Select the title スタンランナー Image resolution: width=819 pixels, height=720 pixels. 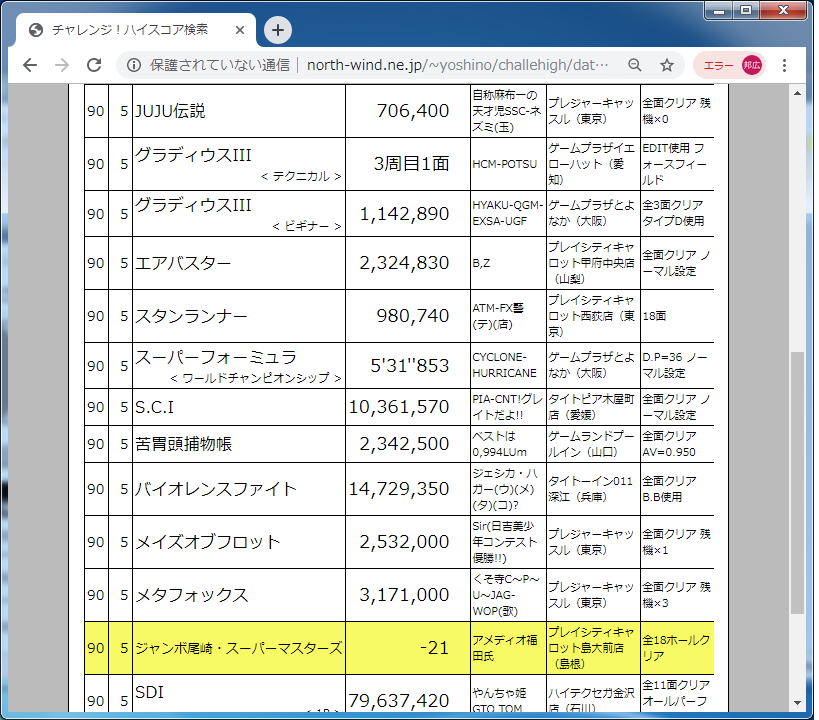(191, 317)
